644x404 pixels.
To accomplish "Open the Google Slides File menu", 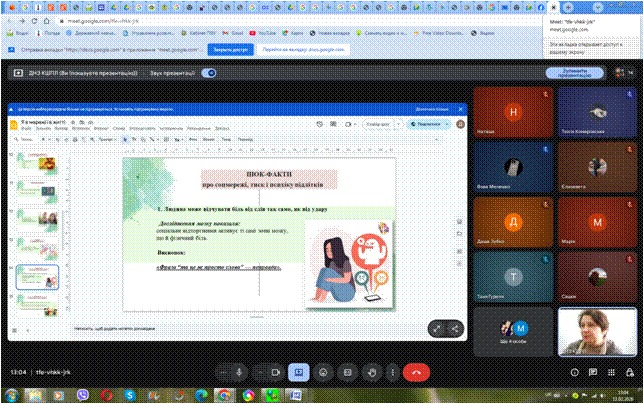I will point(25,129).
